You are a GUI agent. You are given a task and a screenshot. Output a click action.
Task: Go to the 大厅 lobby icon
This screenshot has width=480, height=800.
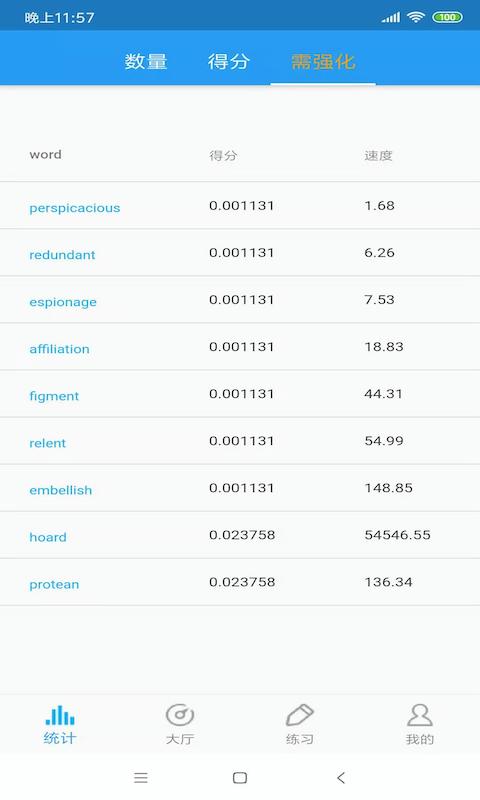click(180, 714)
